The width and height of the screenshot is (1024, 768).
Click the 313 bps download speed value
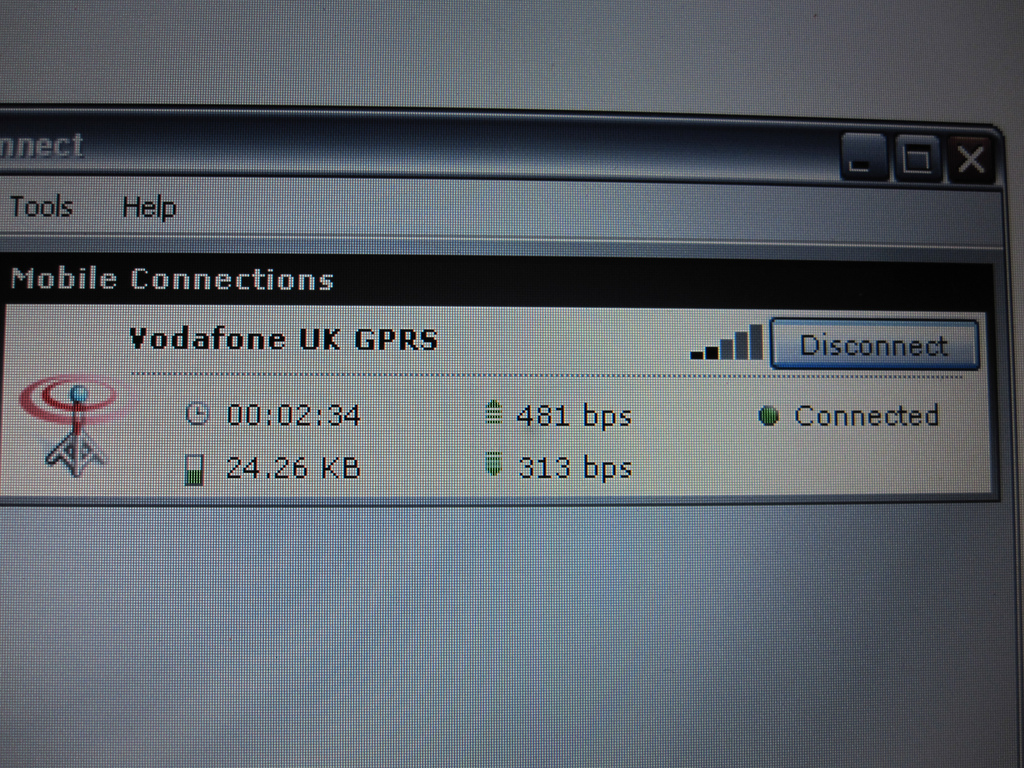[575, 468]
